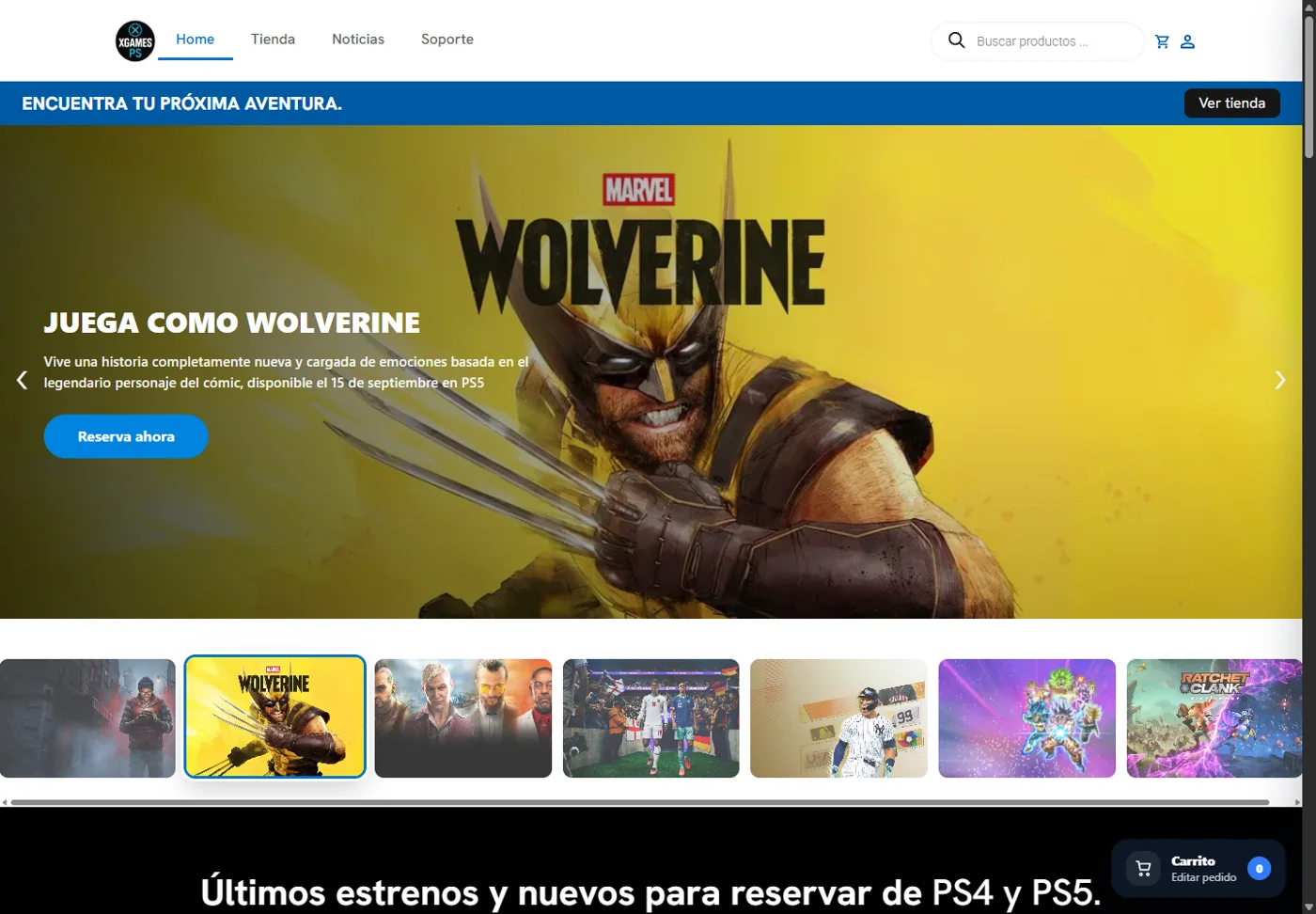The height and width of the screenshot is (914, 1316).
Task: Open the Home tab
Action: click(195, 39)
